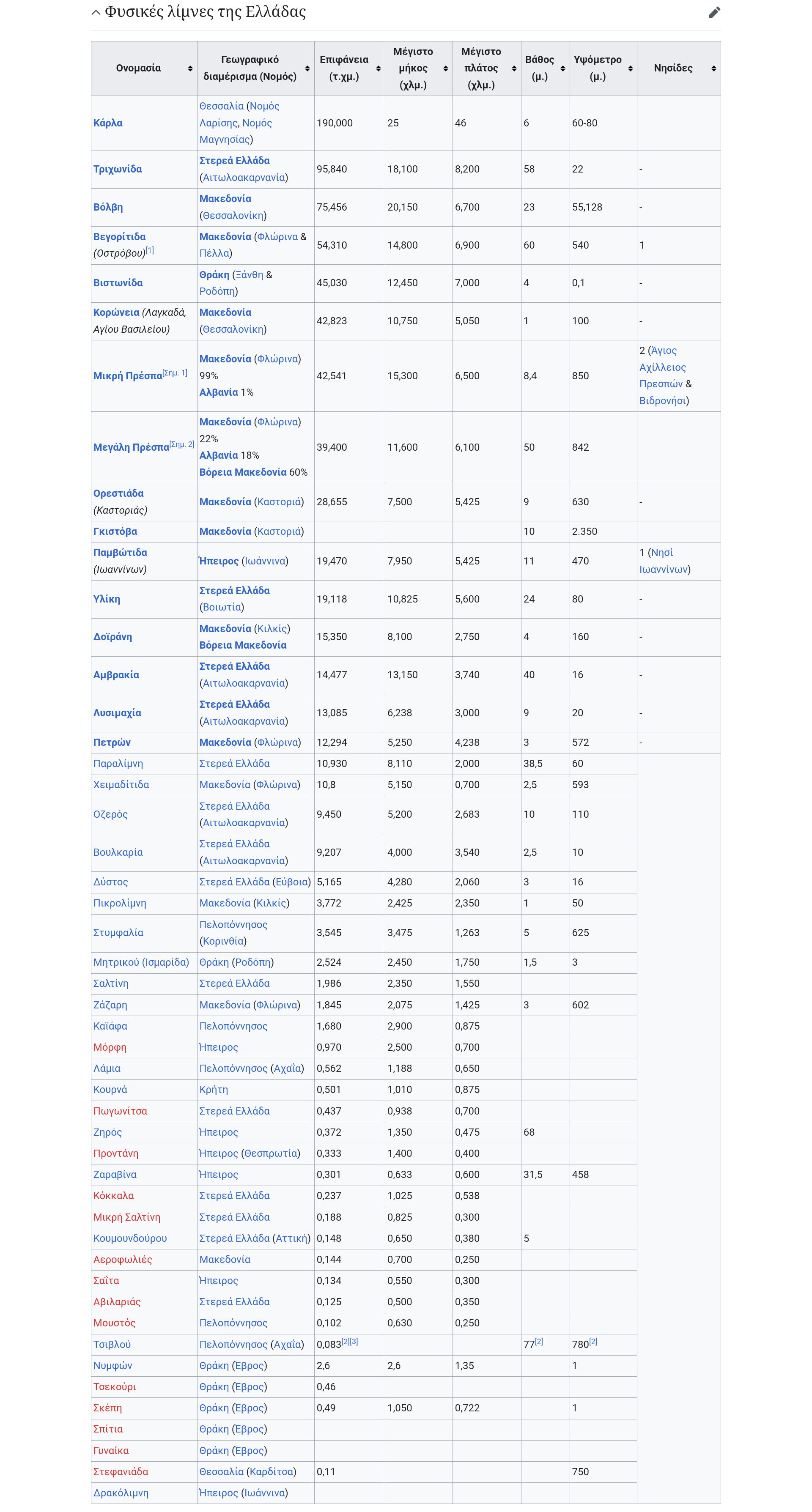
Task: Collapse the Φυσικές λίμνες της Ελλάδας section
Action: (x=96, y=12)
